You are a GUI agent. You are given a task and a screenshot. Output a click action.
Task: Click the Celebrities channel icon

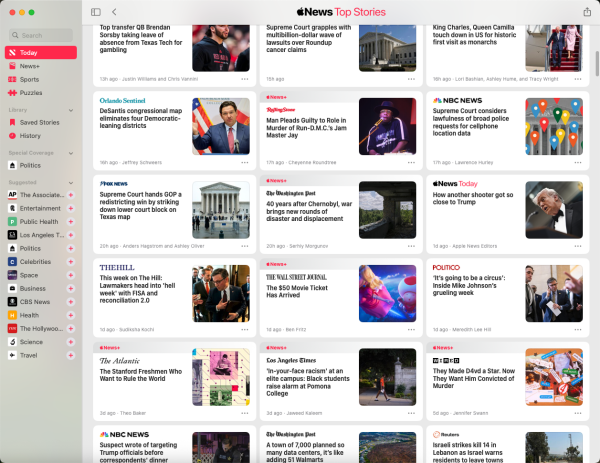(12, 262)
